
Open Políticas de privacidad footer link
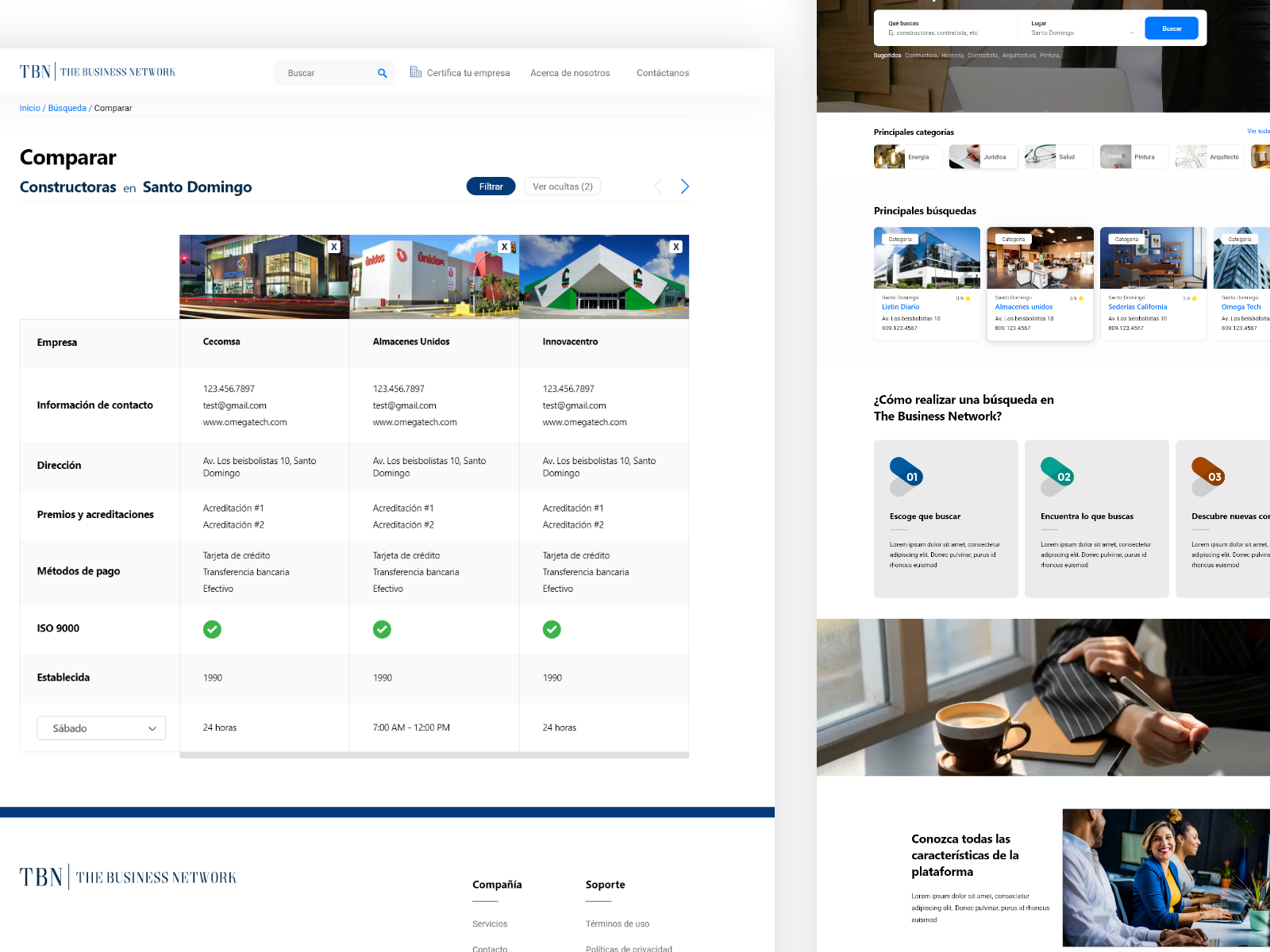(x=629, y=949)
